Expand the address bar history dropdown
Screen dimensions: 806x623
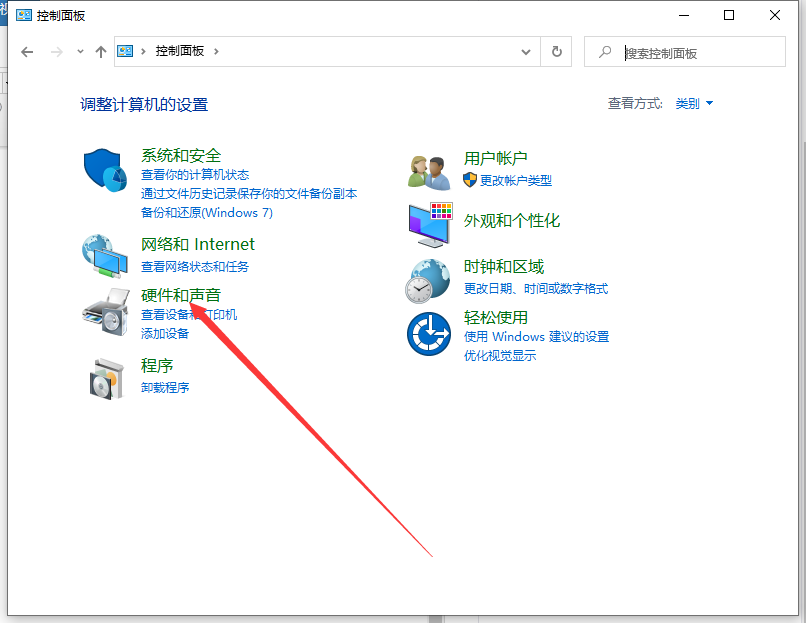click(526, 51)
